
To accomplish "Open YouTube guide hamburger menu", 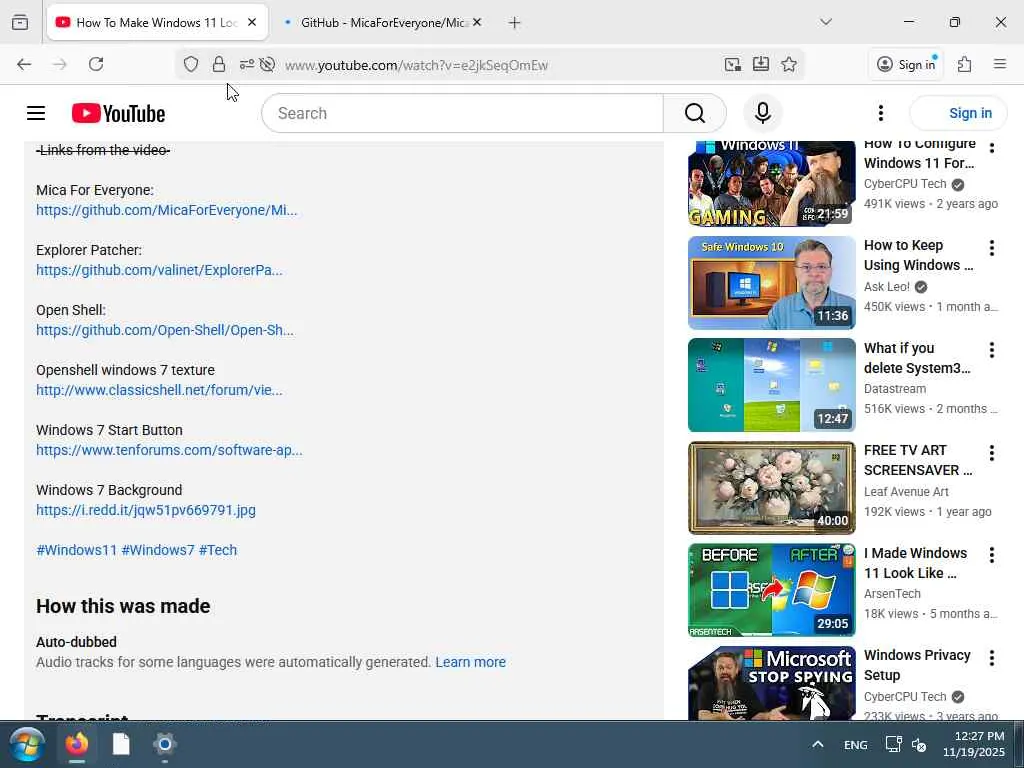I will [36, 113].
